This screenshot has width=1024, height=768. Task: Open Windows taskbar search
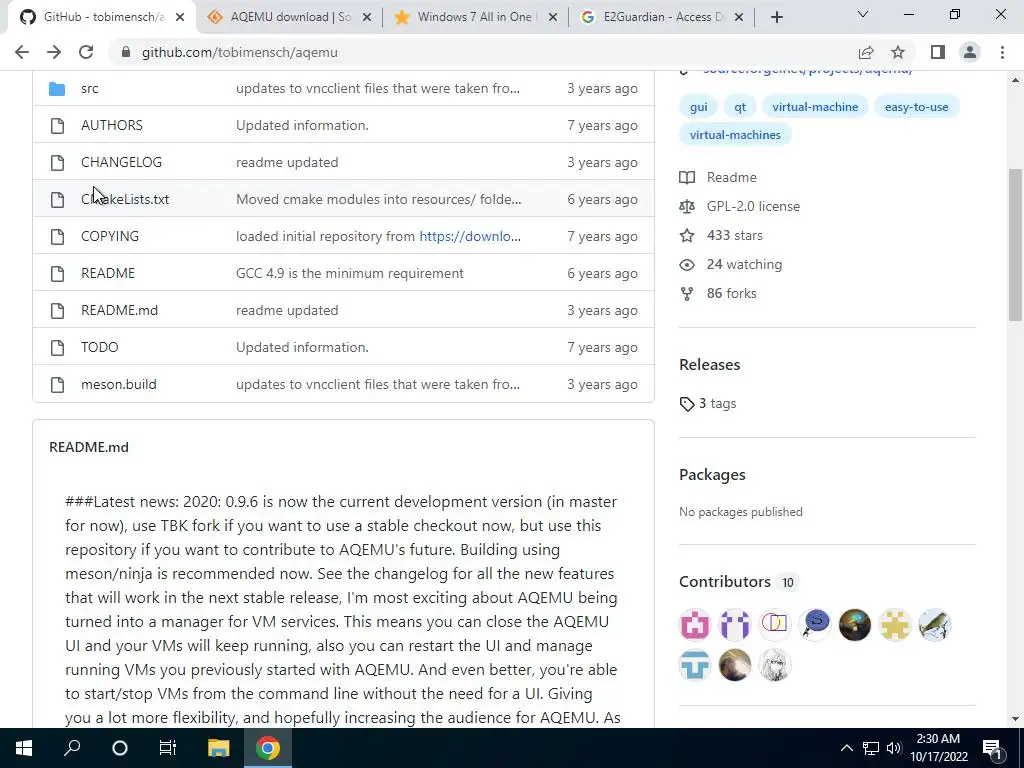(72, 748)
